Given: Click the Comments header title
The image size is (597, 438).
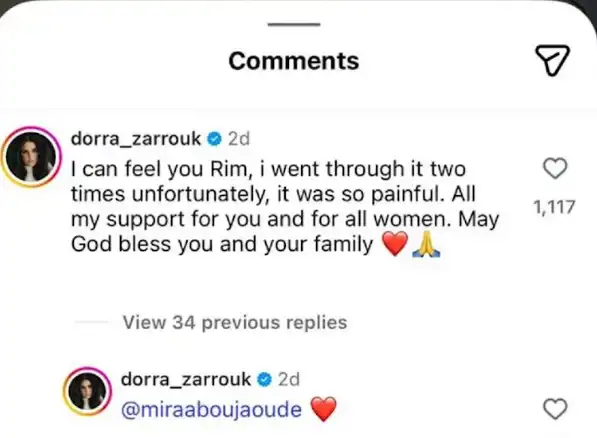Looking at the screenshot, I should (294, 61).
